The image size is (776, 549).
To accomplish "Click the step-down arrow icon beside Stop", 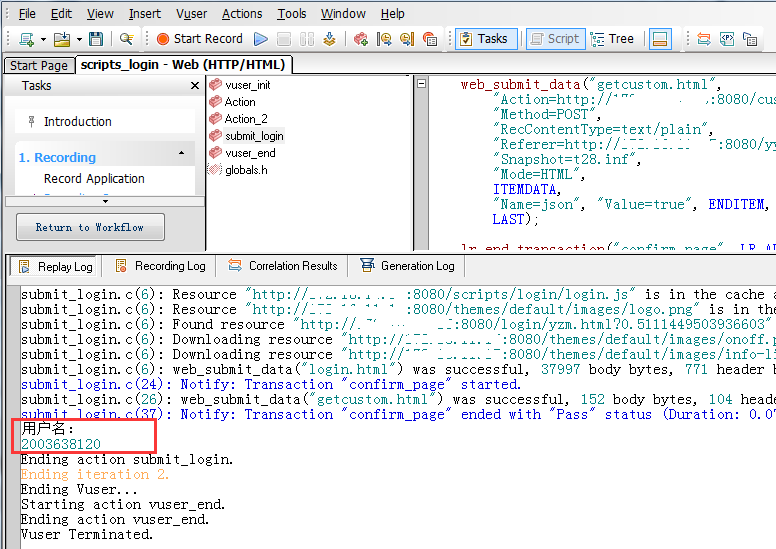I will pyautogui.click(x=330, y=39).
